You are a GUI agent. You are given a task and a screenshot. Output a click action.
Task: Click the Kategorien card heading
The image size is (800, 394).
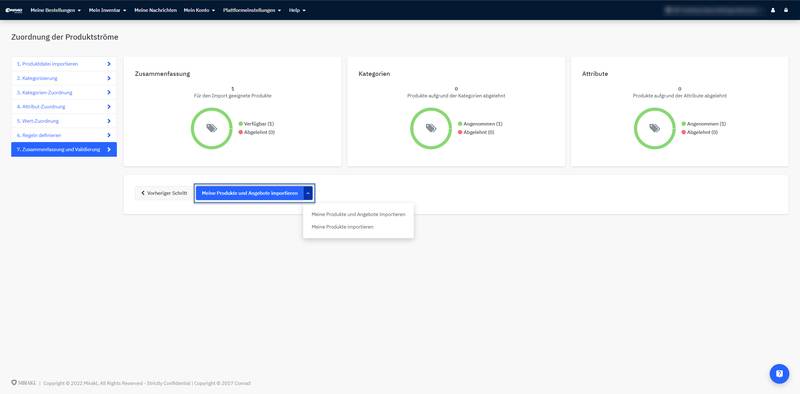click(x=374, y=73)
